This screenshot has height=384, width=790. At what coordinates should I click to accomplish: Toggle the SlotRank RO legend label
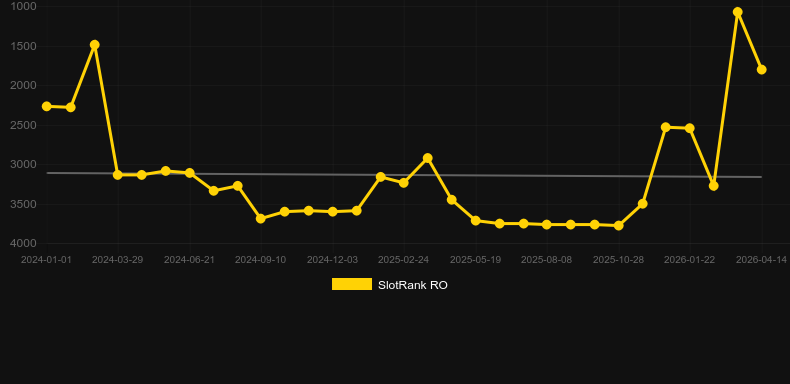tap(413, 285)
